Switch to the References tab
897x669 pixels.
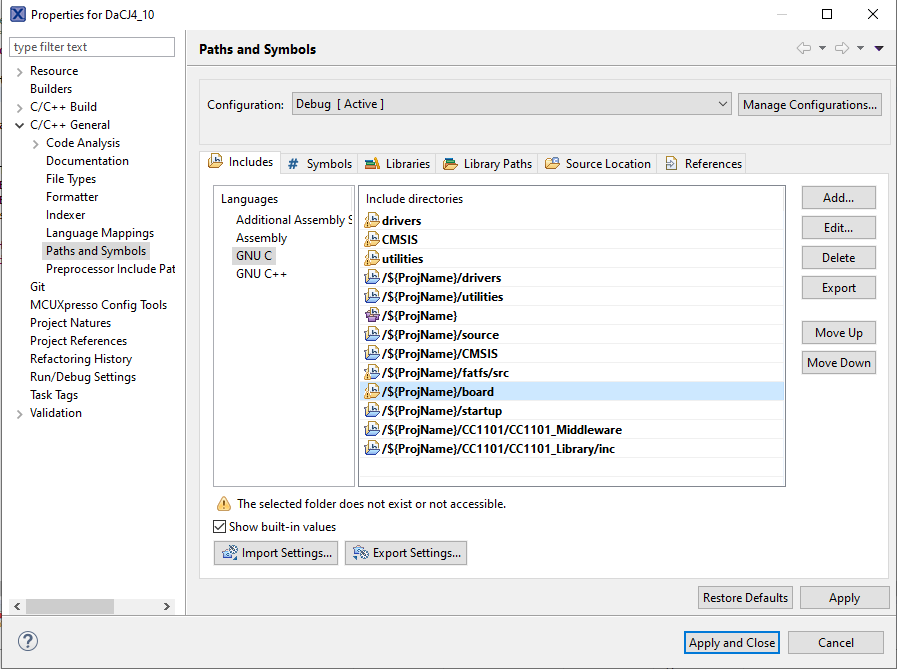coord(703,164)
